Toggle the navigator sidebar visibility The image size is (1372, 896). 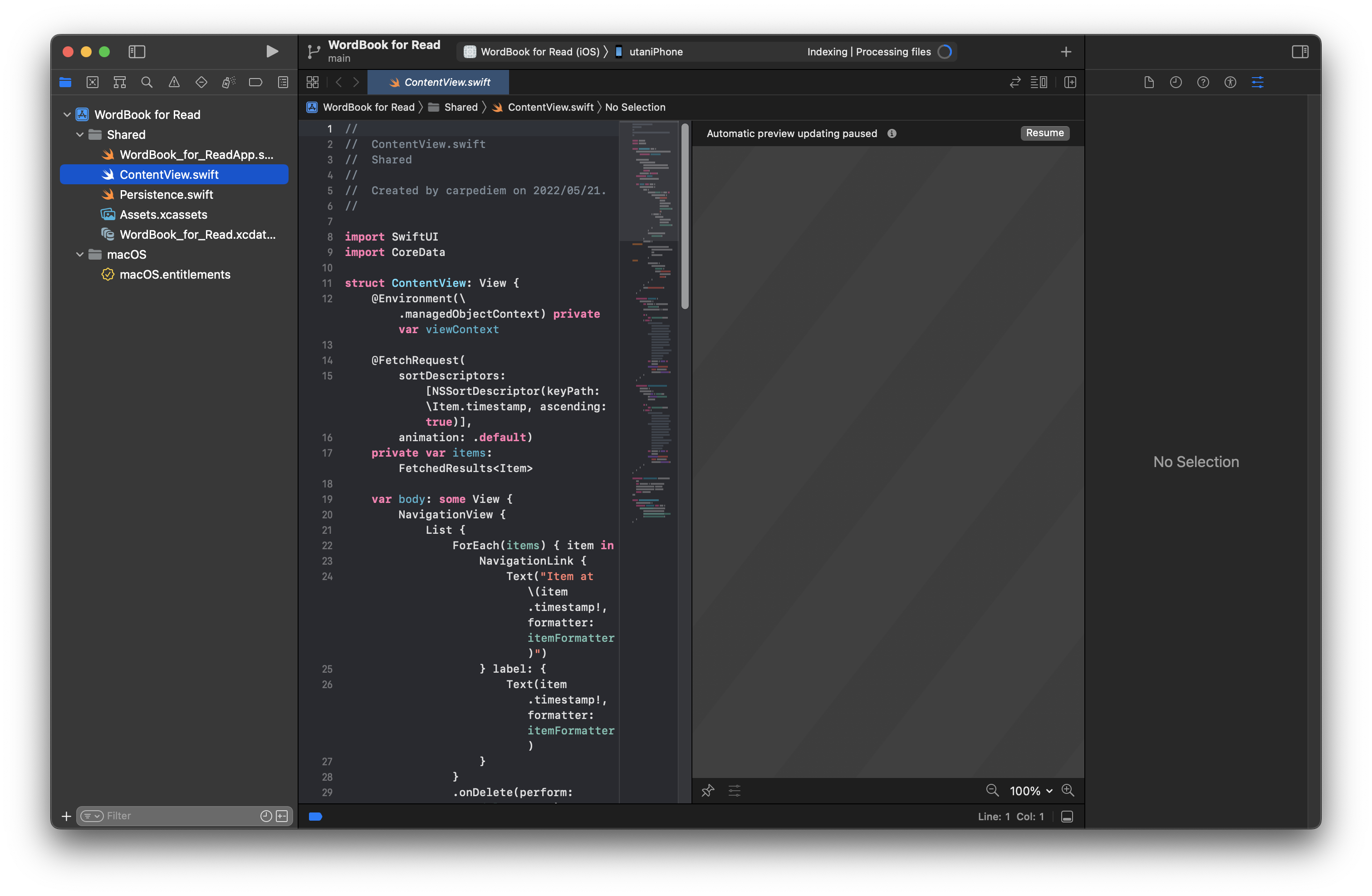[x=137, y=52]
